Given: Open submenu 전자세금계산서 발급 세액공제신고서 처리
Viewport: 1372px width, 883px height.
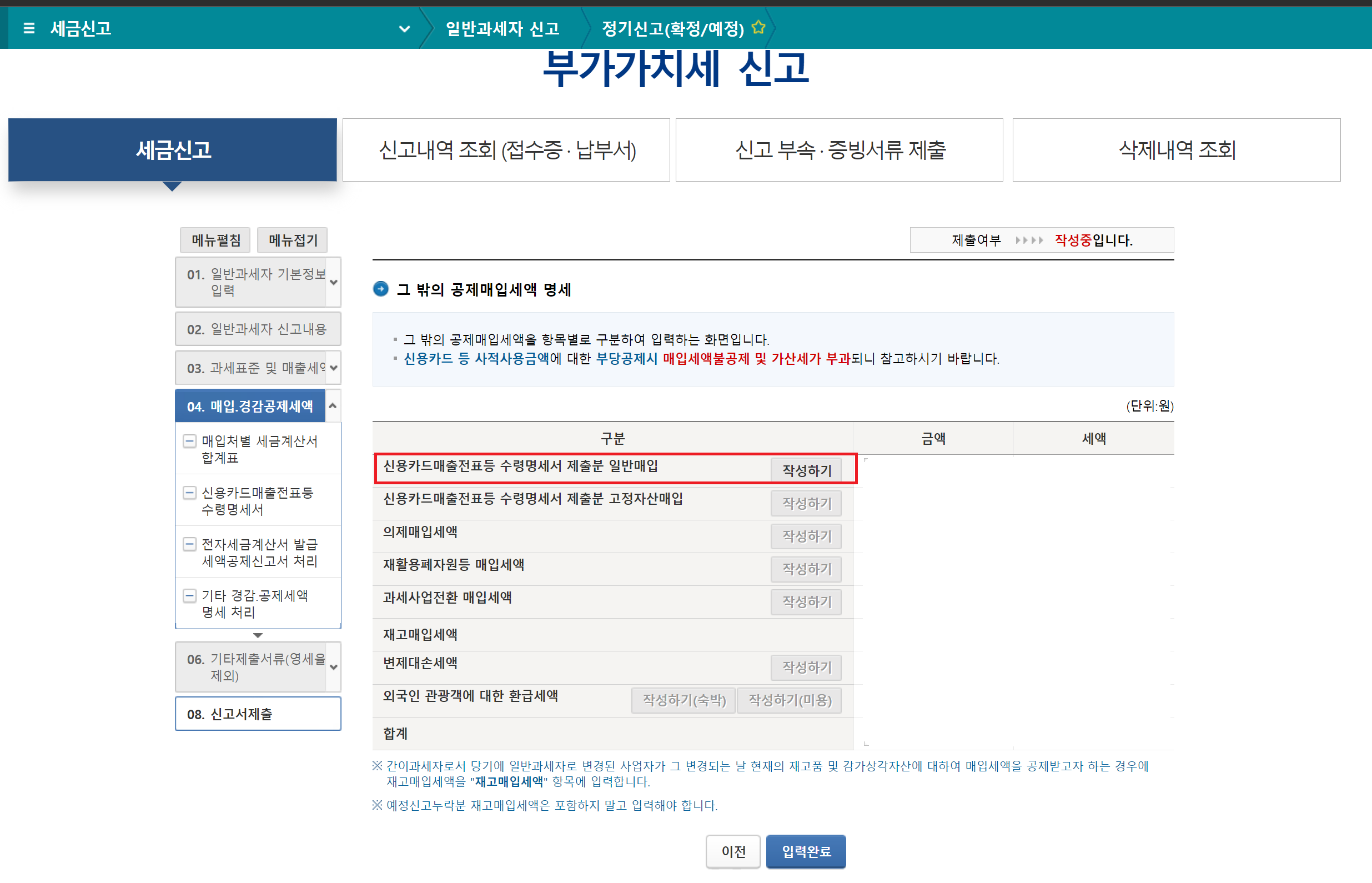Looking at the screenshot, I should 260,552.
